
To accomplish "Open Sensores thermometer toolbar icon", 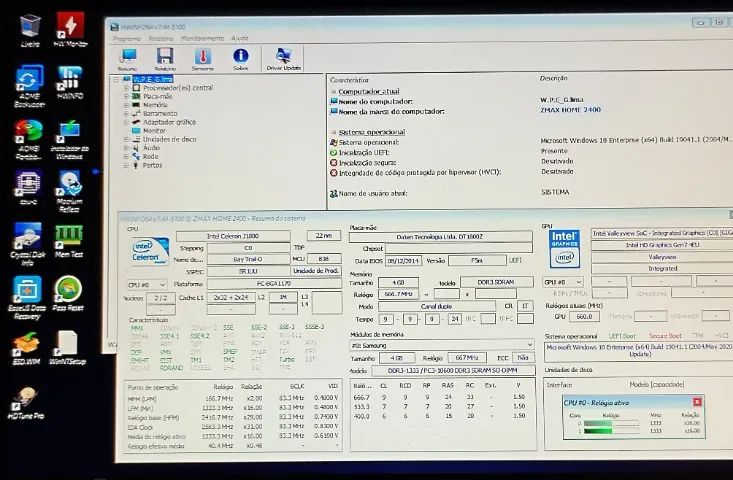I will pos(202,59).
